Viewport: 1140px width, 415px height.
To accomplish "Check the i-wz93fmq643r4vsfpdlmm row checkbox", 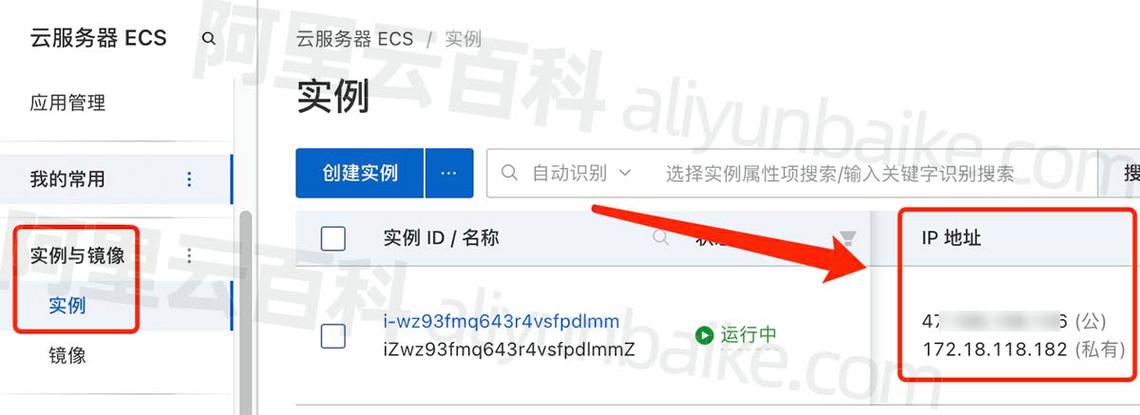I will 333,336.
